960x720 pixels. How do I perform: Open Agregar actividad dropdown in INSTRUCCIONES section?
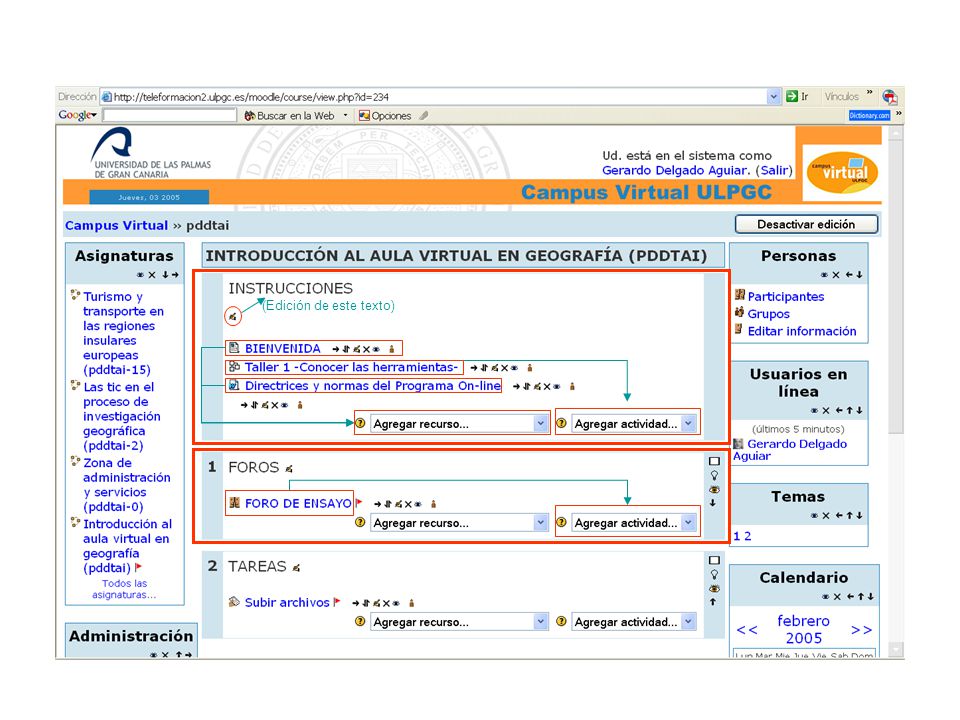(x=634, y=424)
